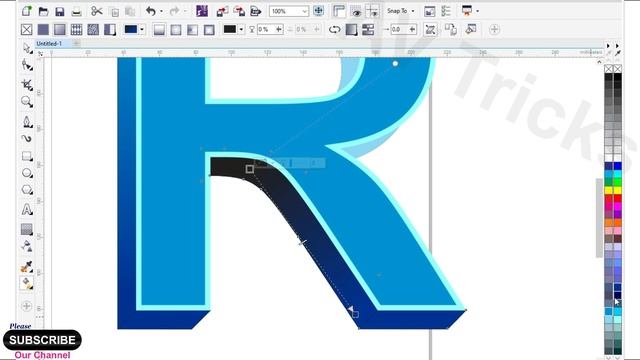Select No fill in the property bar

27,29
